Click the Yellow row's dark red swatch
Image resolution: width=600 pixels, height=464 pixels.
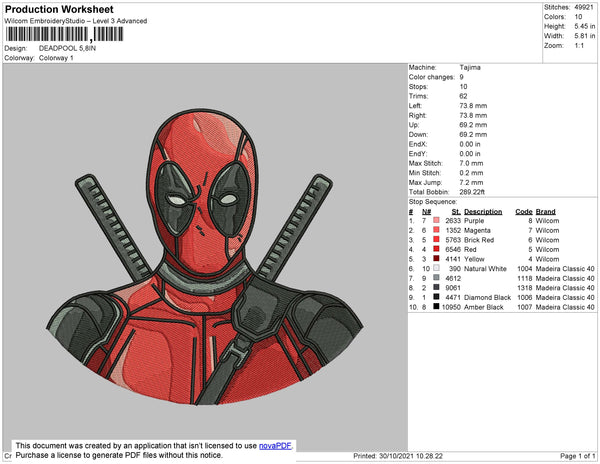point(436,259)
